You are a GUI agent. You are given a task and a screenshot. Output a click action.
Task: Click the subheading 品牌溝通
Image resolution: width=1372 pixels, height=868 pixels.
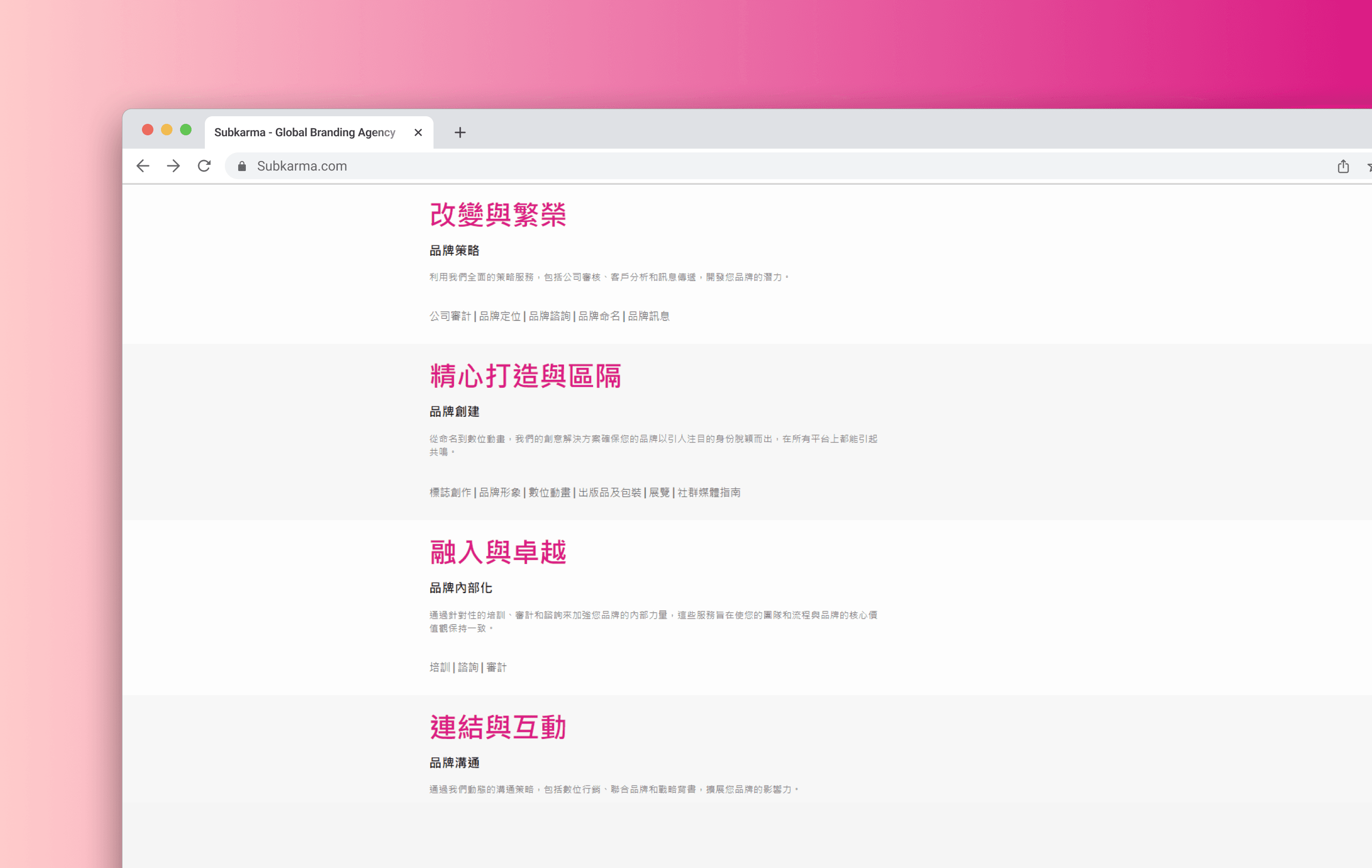(x=454, y=763)
